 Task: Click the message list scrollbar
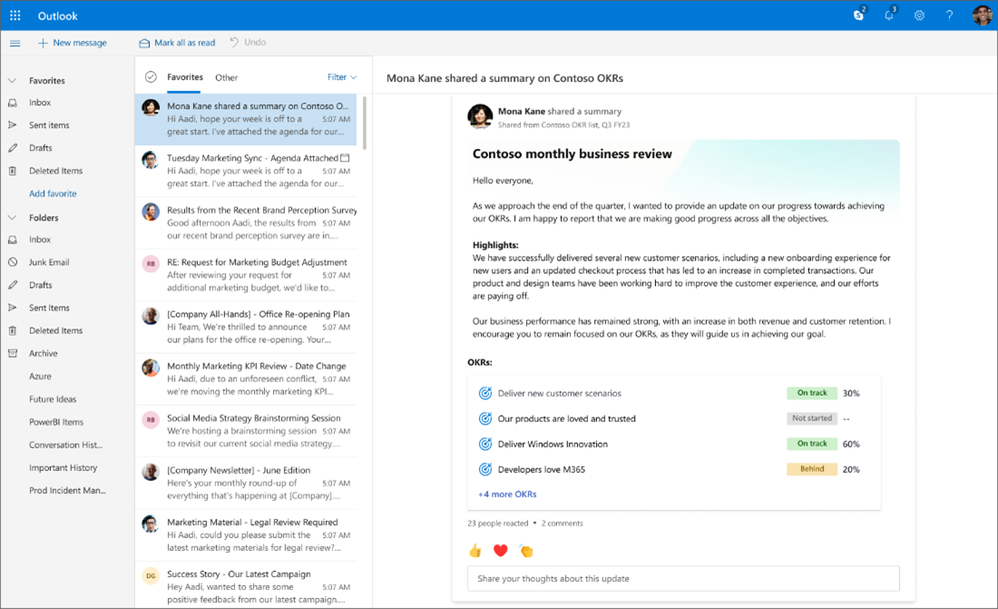point(364,122)
